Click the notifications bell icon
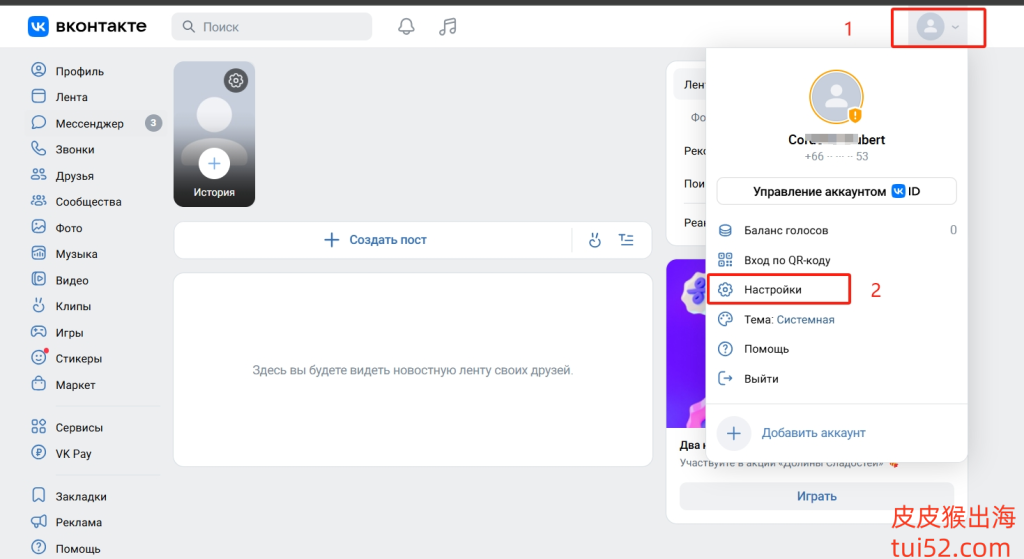The height and width of the screenshot is (559, 1024). [406, 27]
